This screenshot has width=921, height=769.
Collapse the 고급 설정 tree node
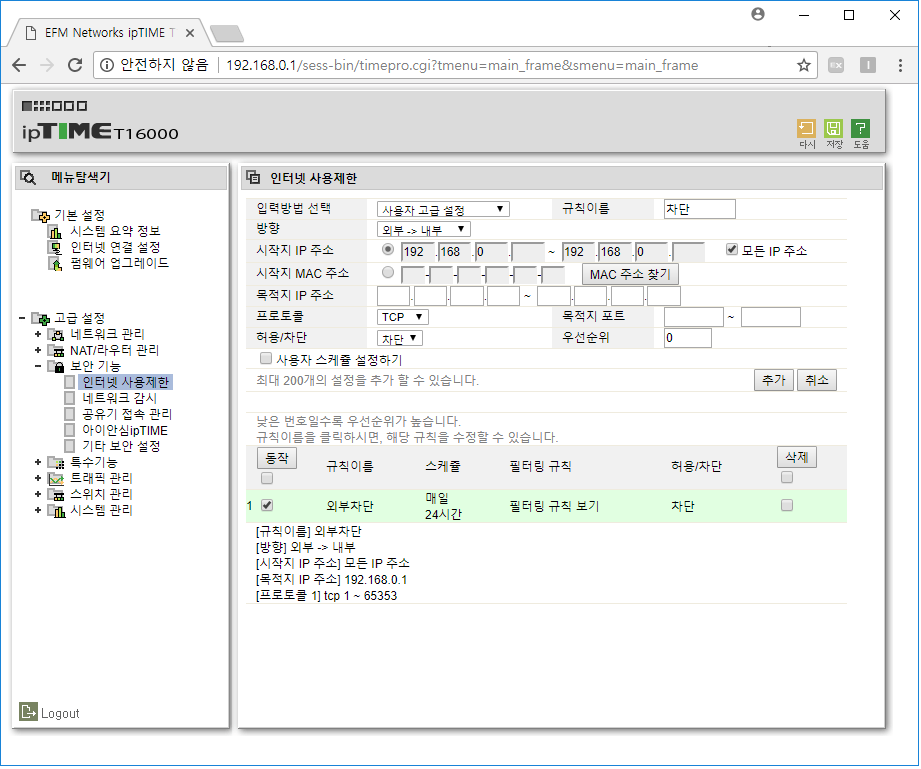pos(22,319)
